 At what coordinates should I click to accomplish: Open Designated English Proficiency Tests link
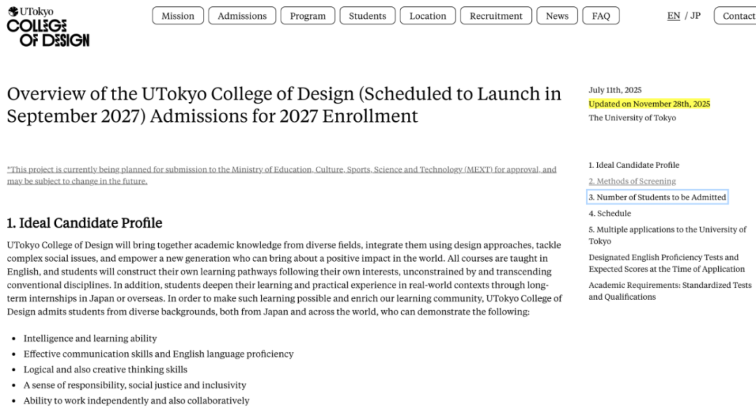(x=663, y=263)
